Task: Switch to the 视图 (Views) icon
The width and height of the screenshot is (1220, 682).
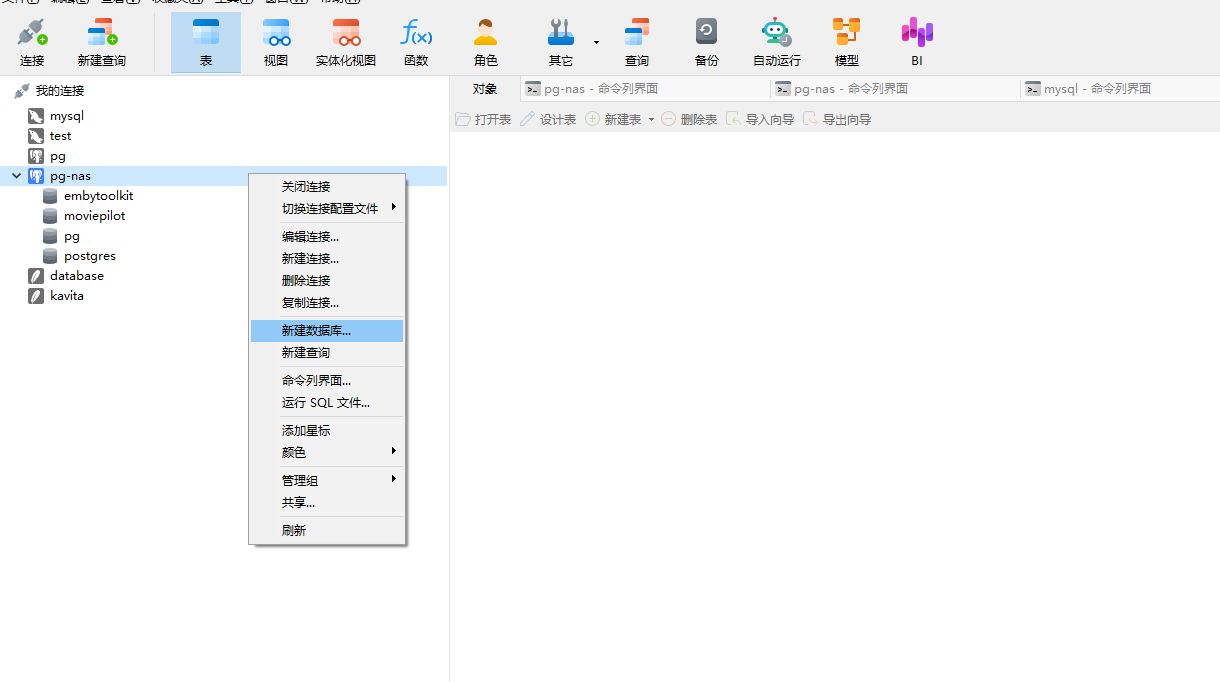Action: click(275, 40)
